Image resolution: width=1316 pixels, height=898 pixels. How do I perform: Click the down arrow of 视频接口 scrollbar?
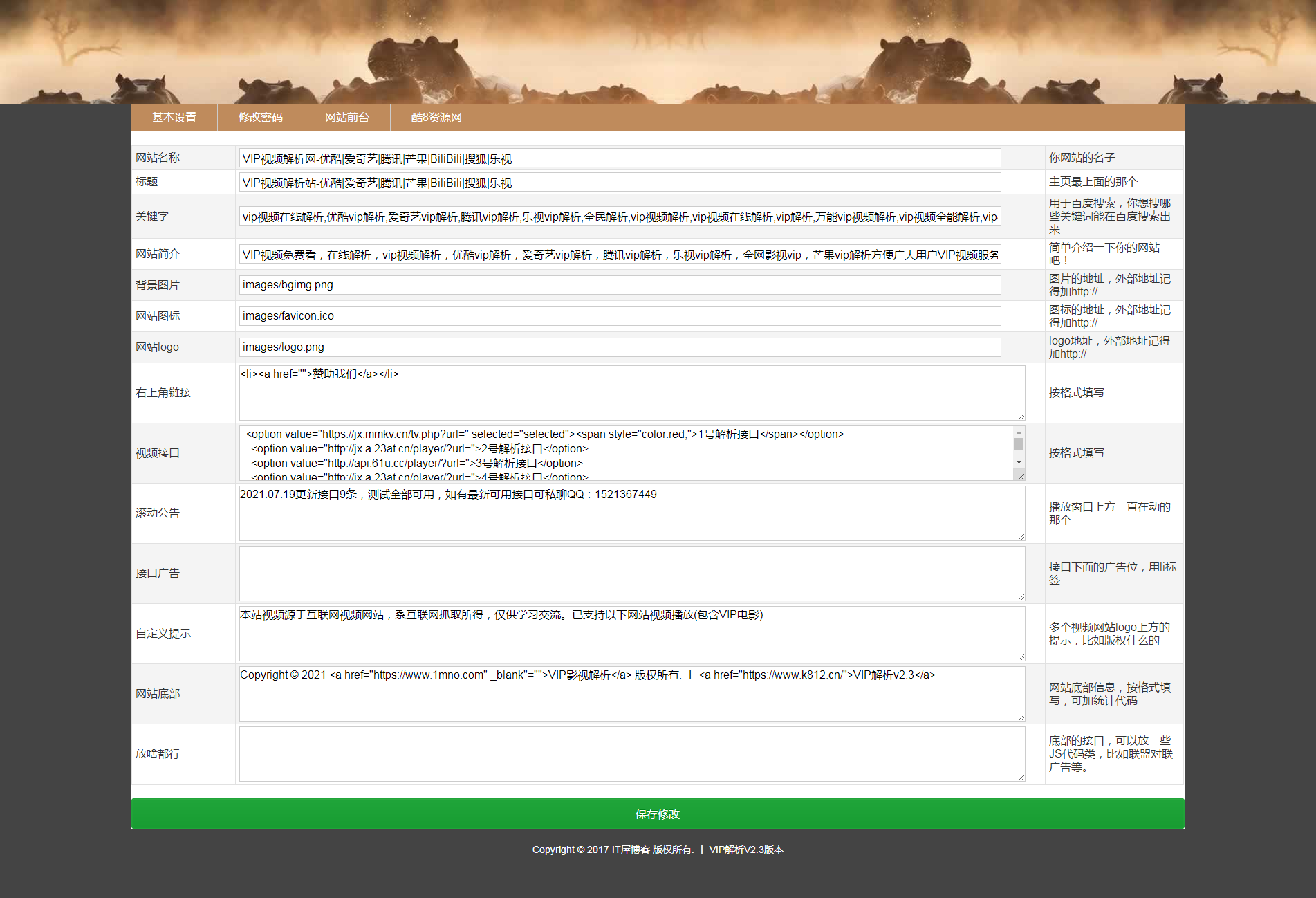(1019, 462)
